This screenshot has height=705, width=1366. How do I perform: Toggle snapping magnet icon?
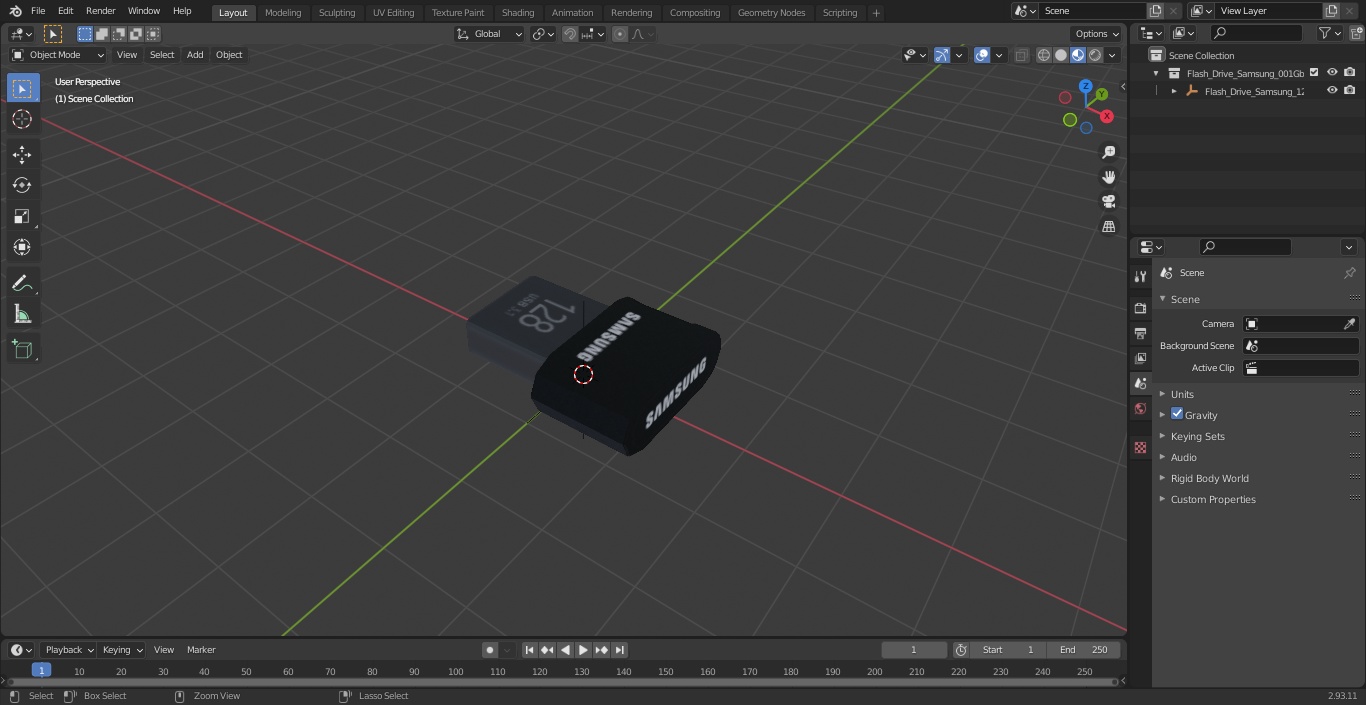click(x=569, y=34)
